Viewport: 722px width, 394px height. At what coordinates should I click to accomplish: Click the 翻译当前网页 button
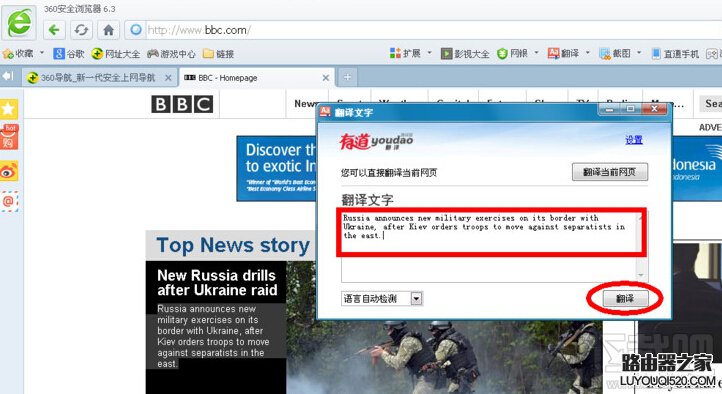tap(610, 172)
